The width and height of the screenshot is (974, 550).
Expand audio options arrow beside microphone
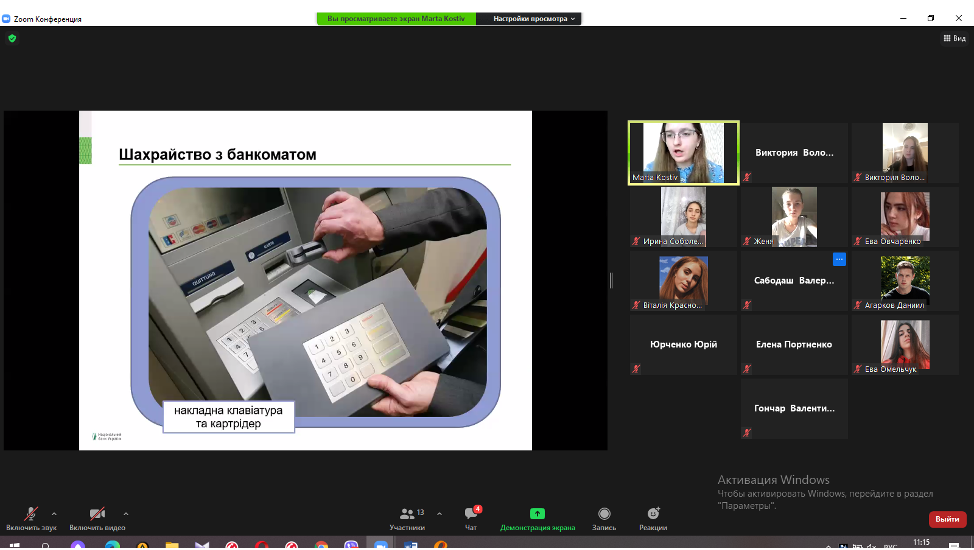click(54, 513)
